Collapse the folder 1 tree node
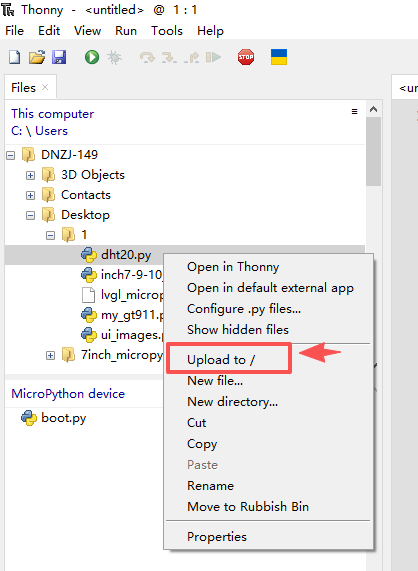This screenshot has height=571, width=418. pos(51,236)
